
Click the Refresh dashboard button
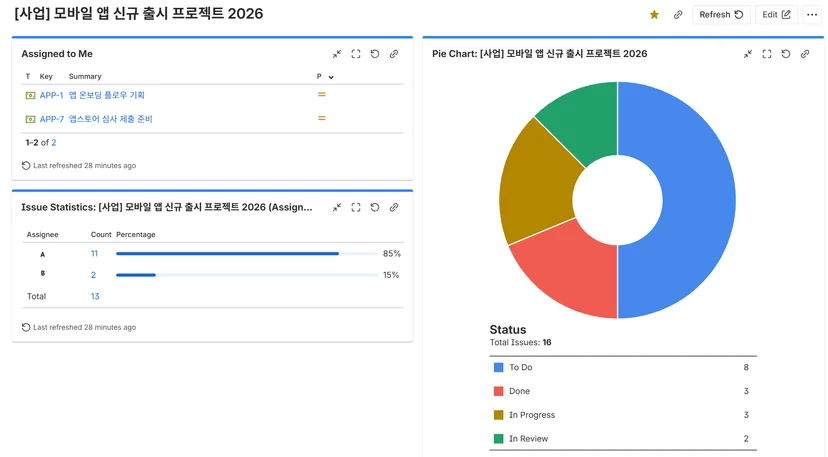[x=721, y=15]
